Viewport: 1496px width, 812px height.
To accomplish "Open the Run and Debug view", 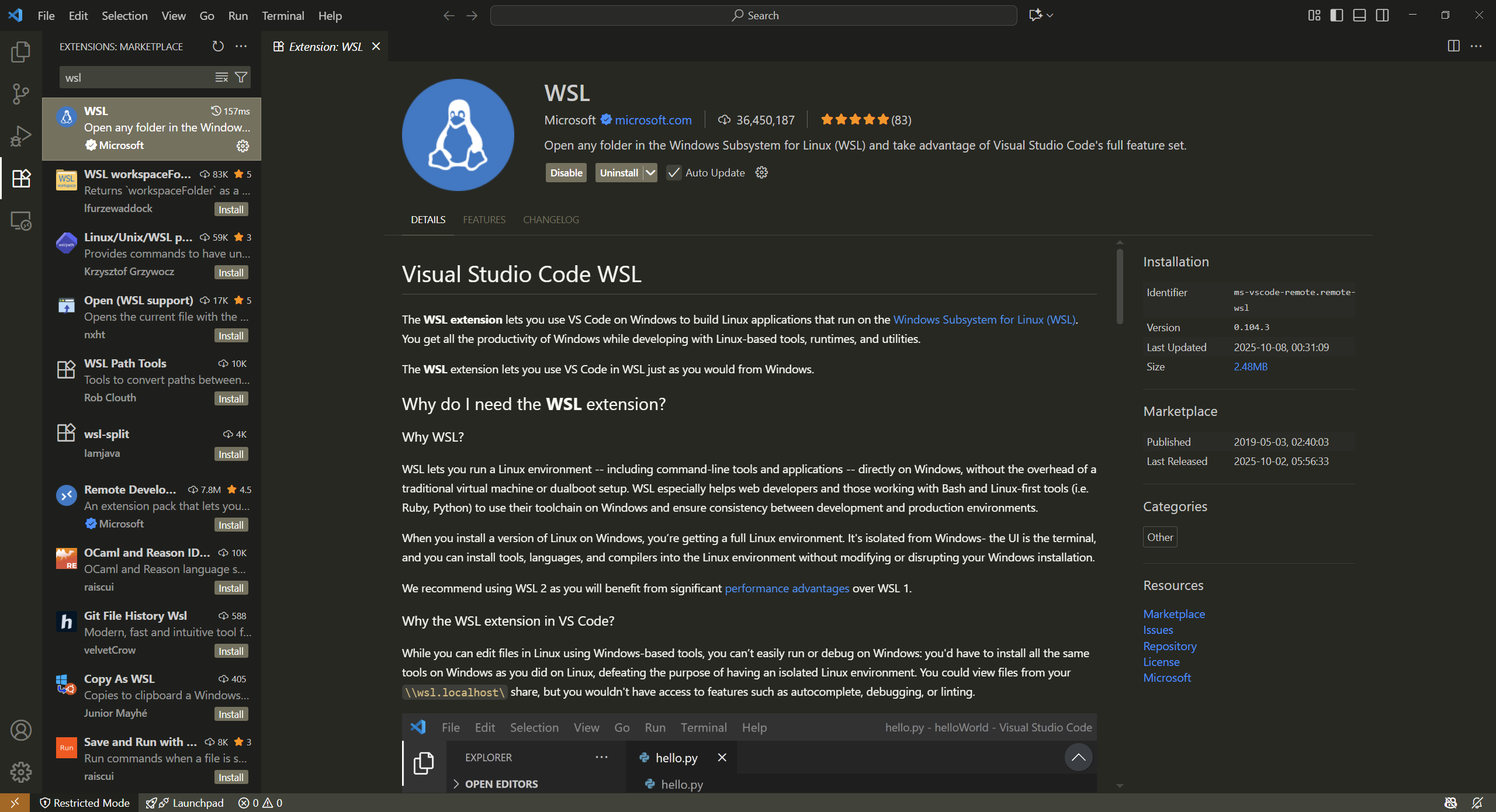I will pos(21,136).
